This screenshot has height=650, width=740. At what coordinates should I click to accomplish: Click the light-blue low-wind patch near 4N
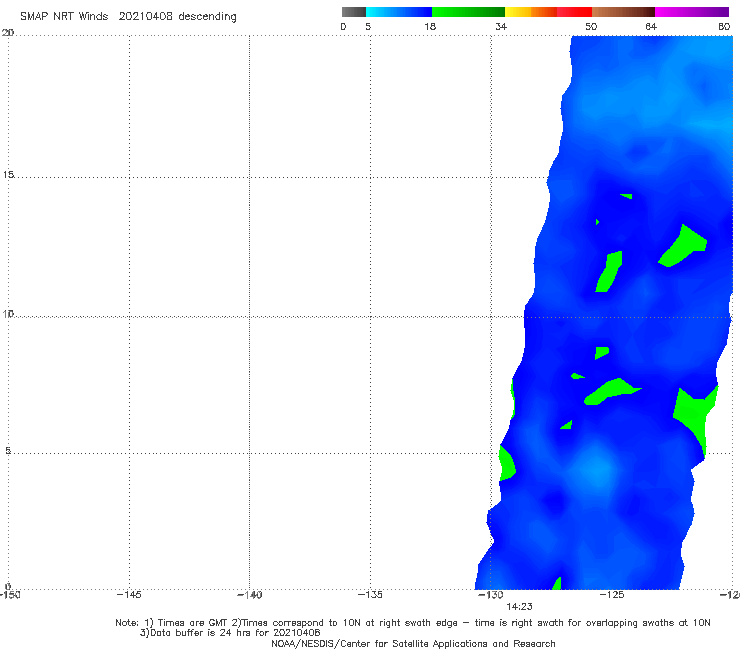pyautogui.click(x=598, y=470)
